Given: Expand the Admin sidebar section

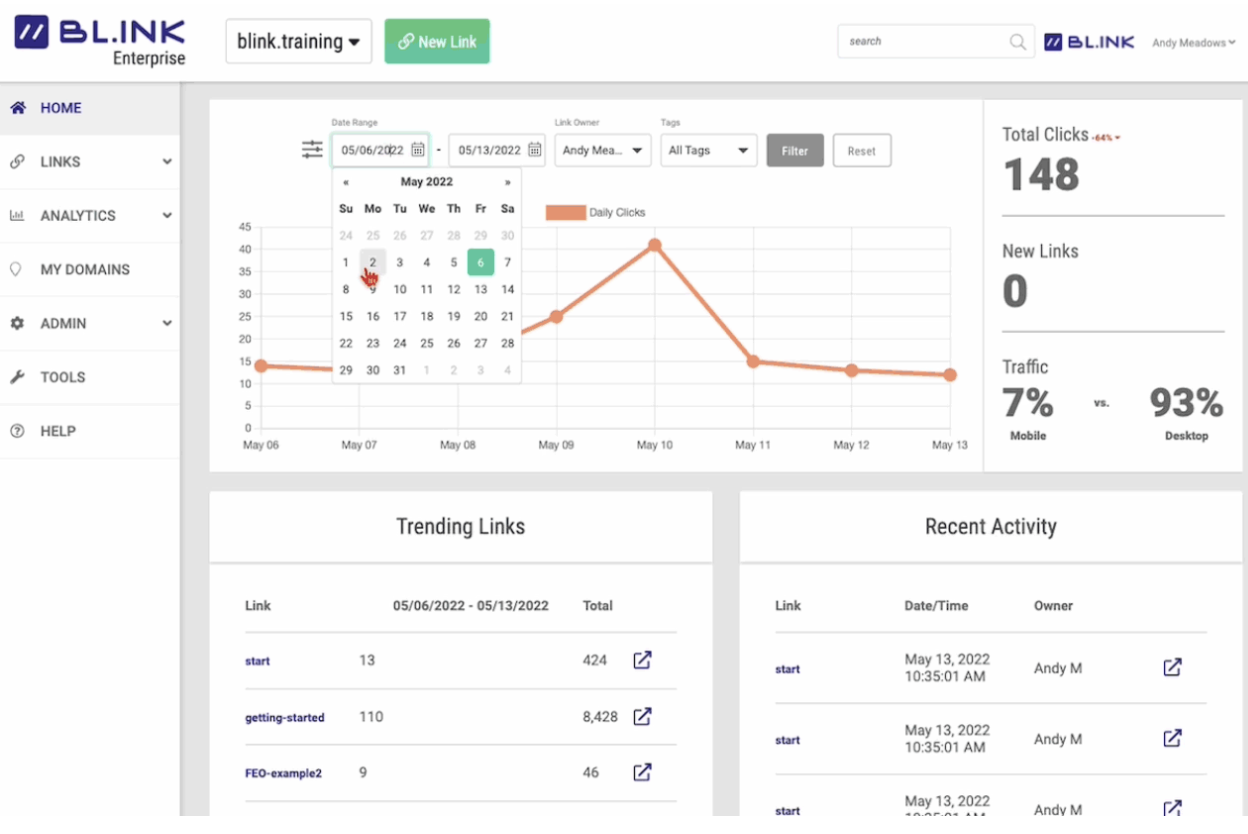Looking at the screenshot, I should [167, 324].
